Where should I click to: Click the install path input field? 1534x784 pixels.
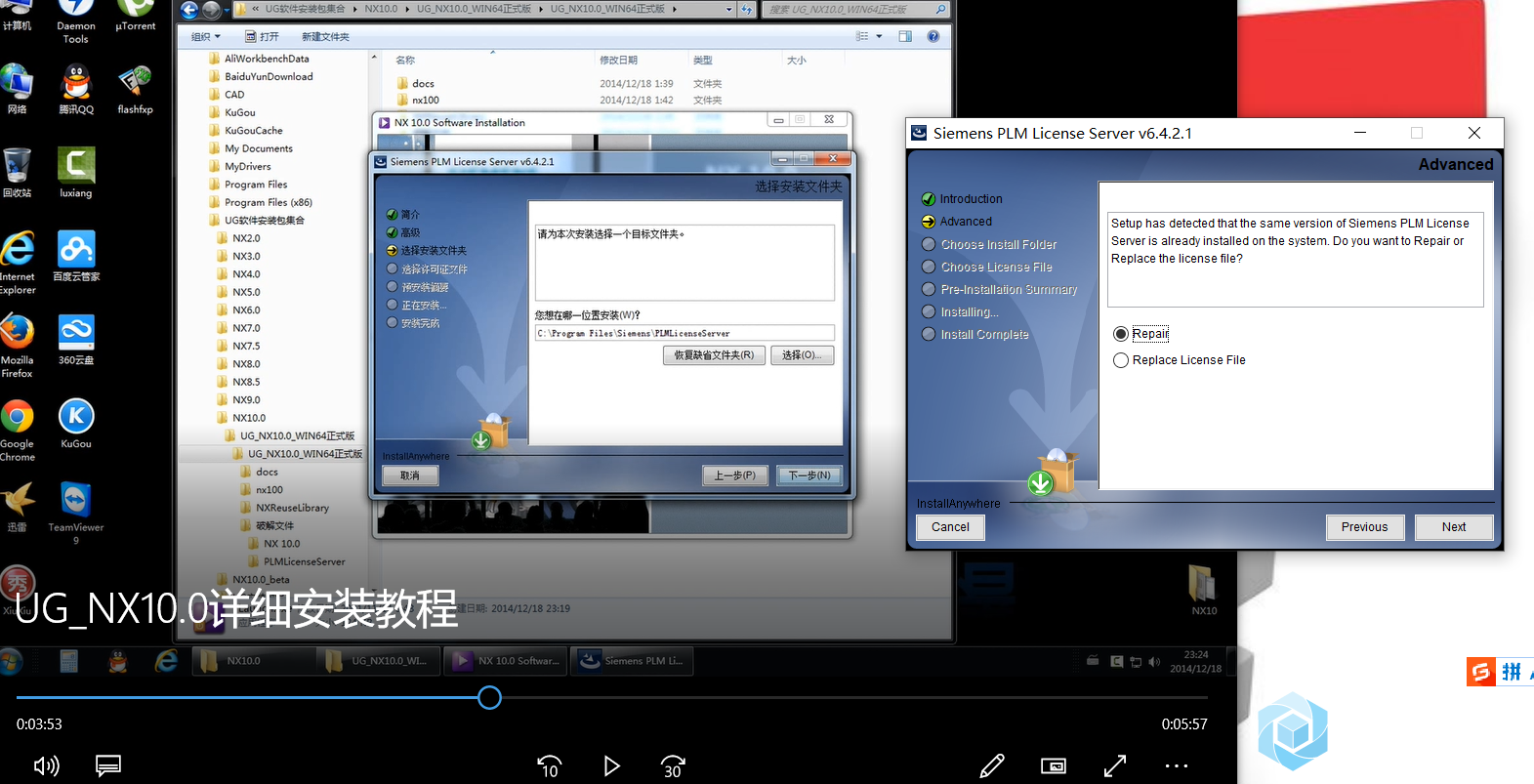pyautogui.click(x=684, y=333)
